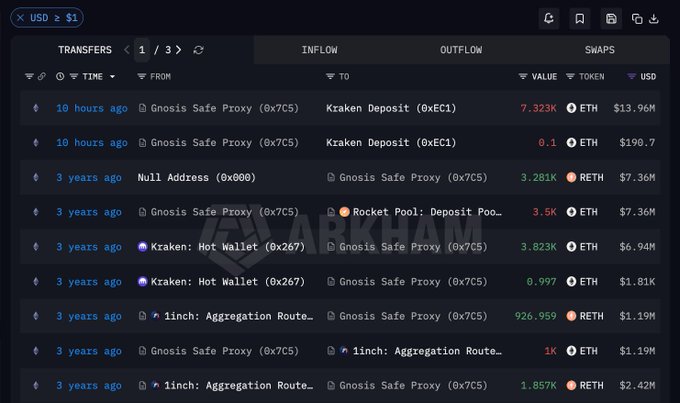Open the VALUE column filter

(523, 76)
